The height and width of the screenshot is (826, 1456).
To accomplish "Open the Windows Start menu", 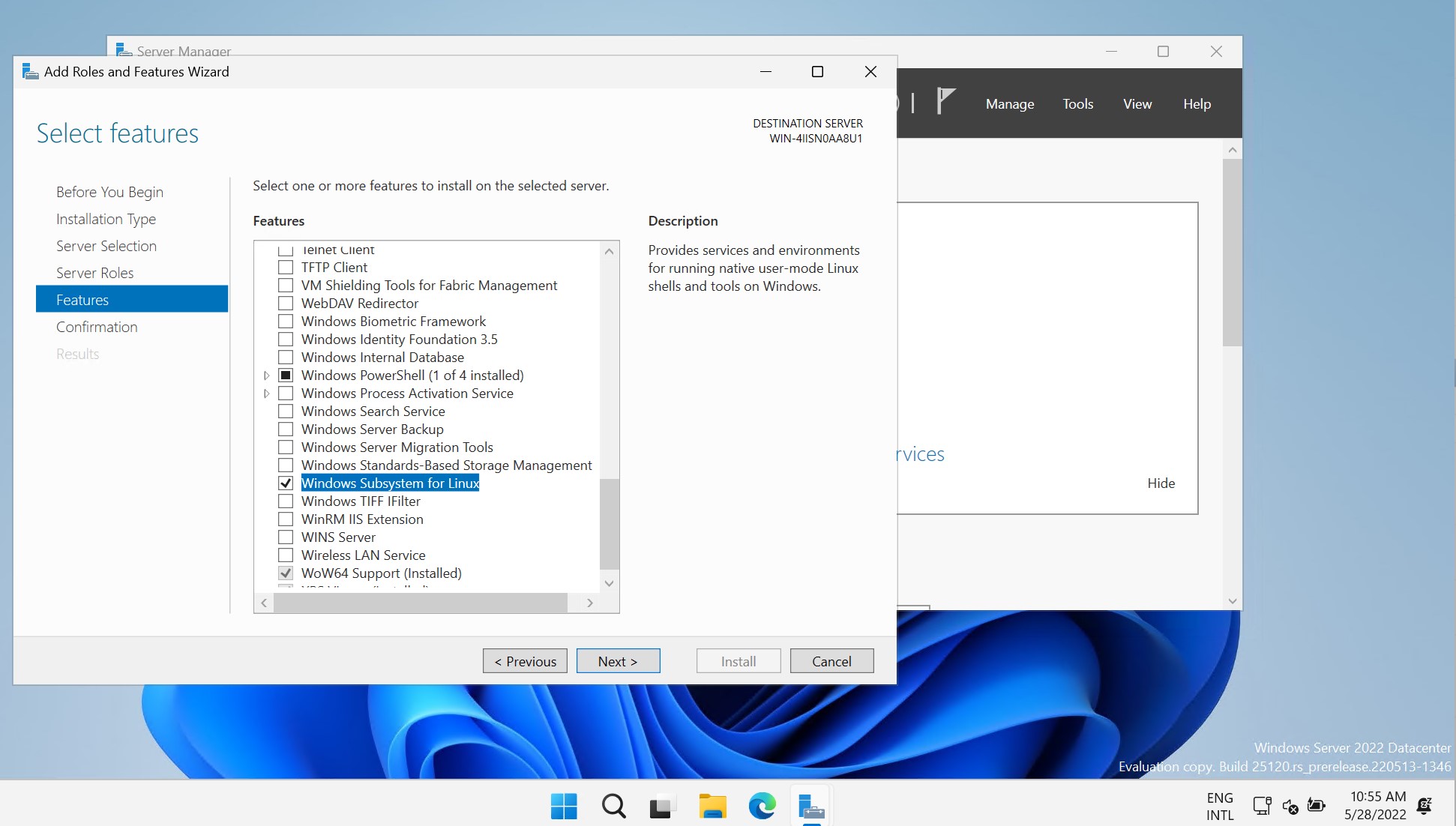I will 564,807.
